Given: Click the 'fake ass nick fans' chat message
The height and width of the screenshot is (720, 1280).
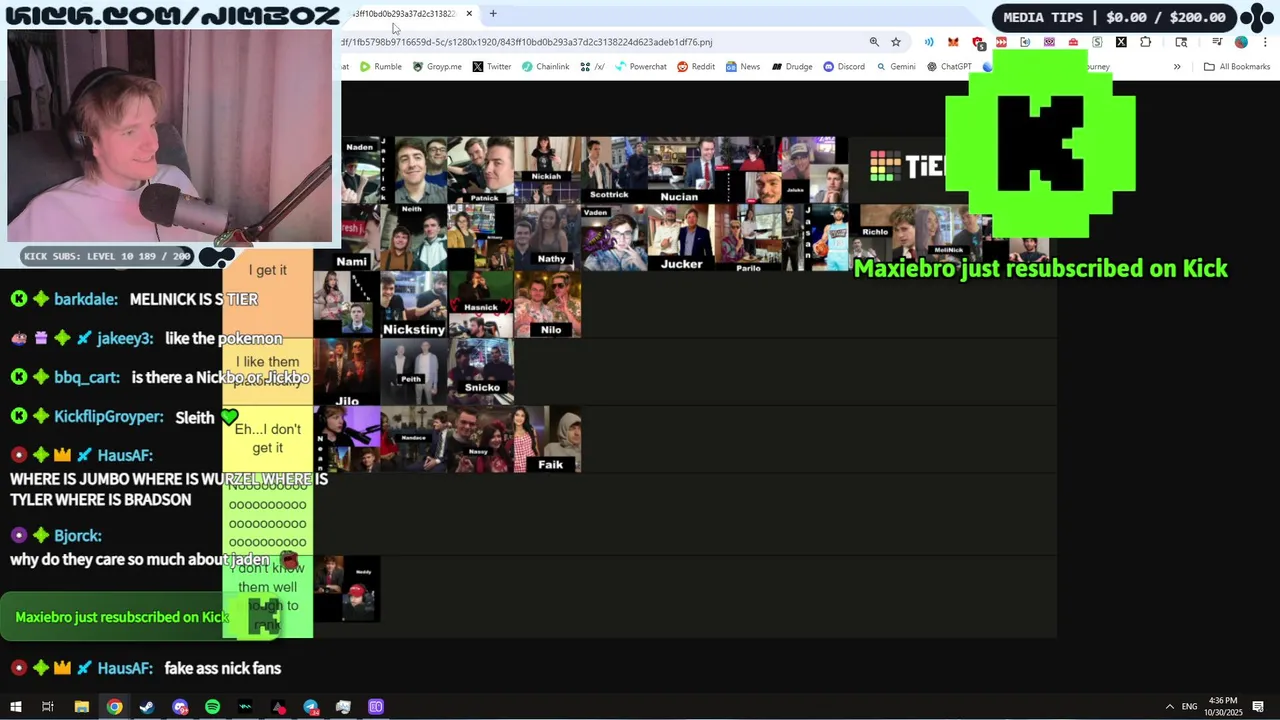Looking at the screenshot, I should [223, 668].
